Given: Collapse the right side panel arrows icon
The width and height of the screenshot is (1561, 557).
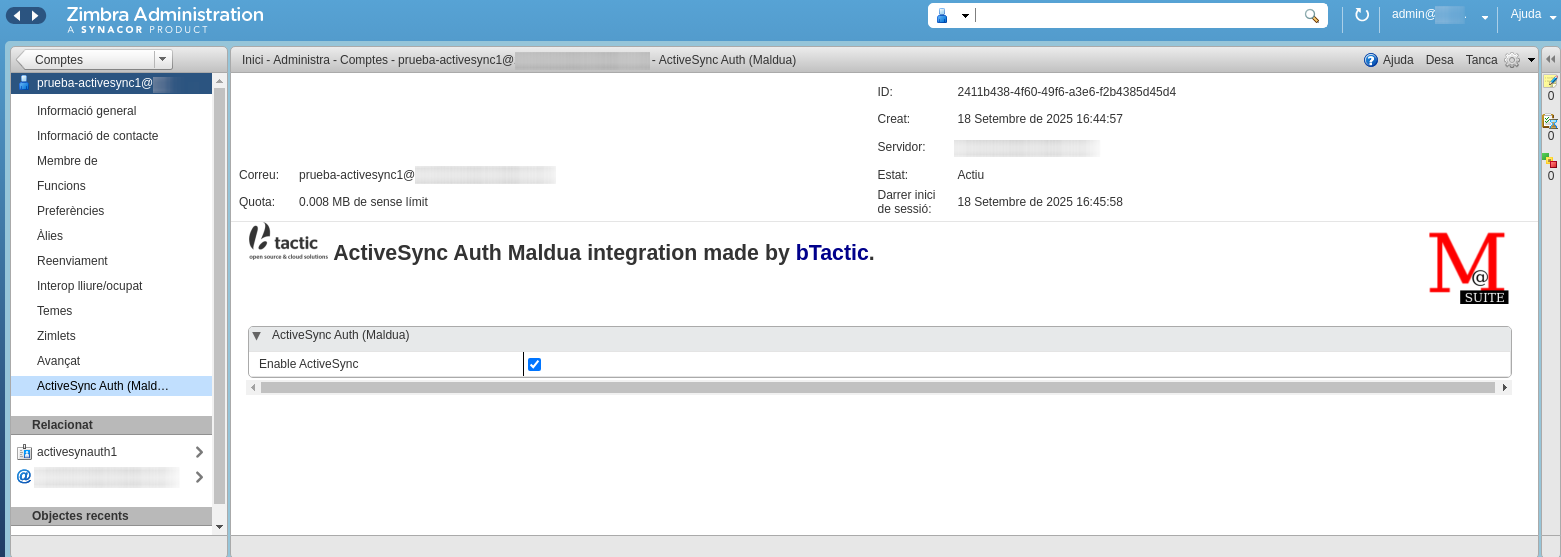Looking at the screenshot, I should (x=1550, y=59).
